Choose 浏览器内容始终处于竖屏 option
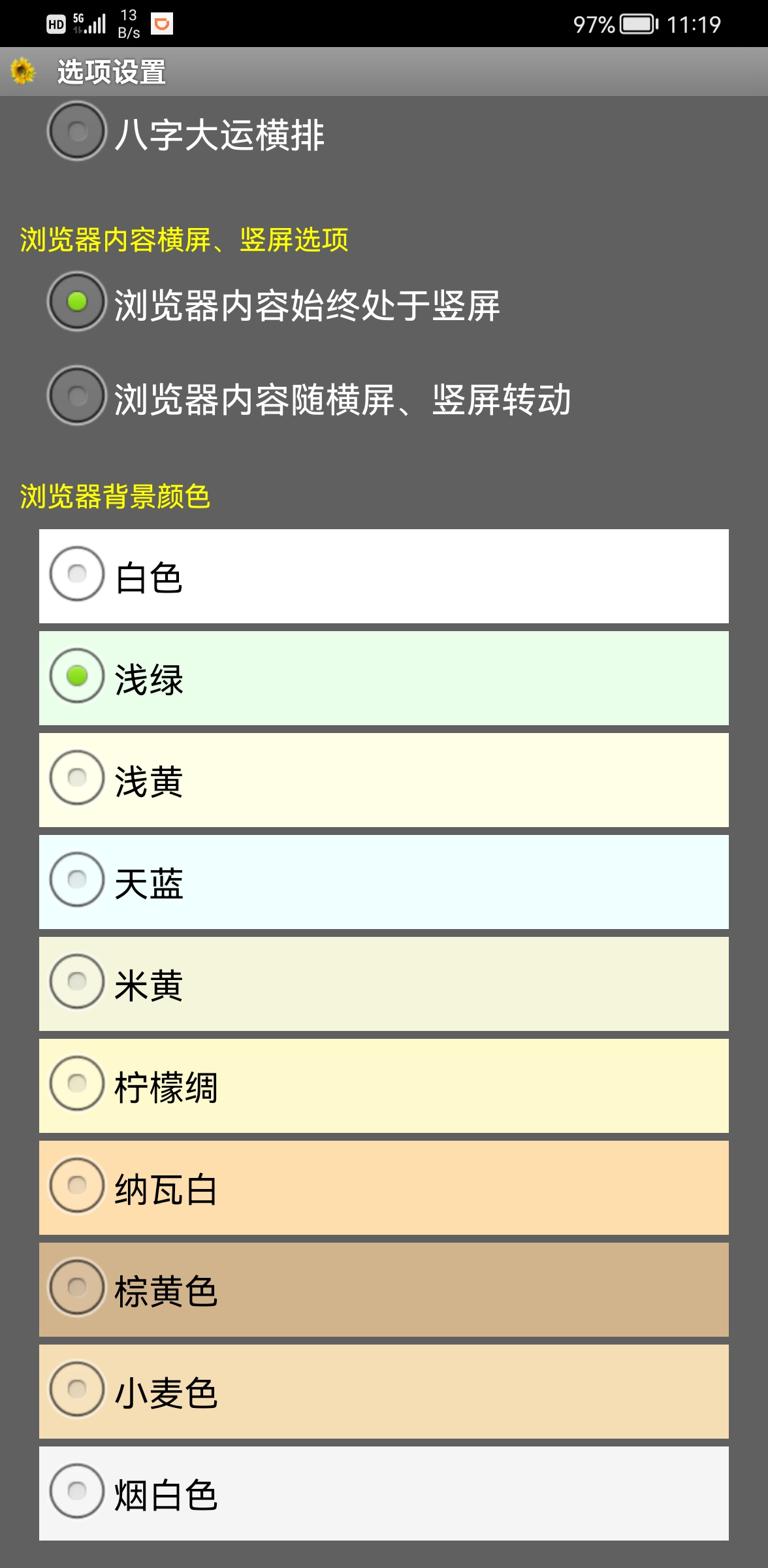The height and width of the screenshot is (1568, 768). (x=77, y=301)
